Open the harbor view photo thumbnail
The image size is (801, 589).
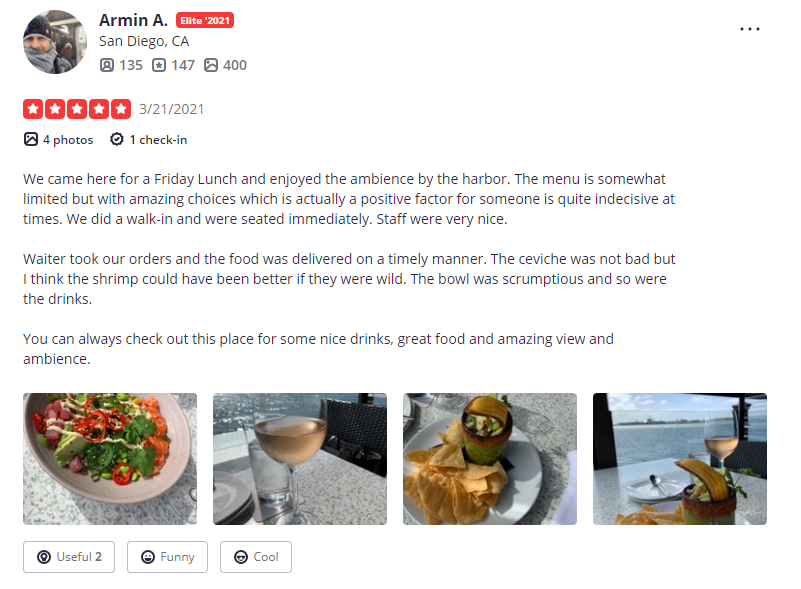(x=680, y=459)
